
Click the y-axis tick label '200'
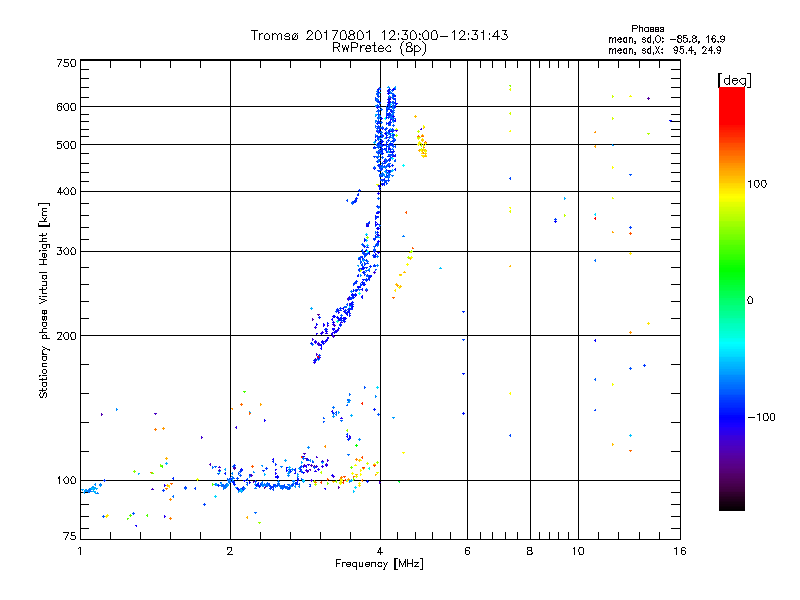[66, 336]
